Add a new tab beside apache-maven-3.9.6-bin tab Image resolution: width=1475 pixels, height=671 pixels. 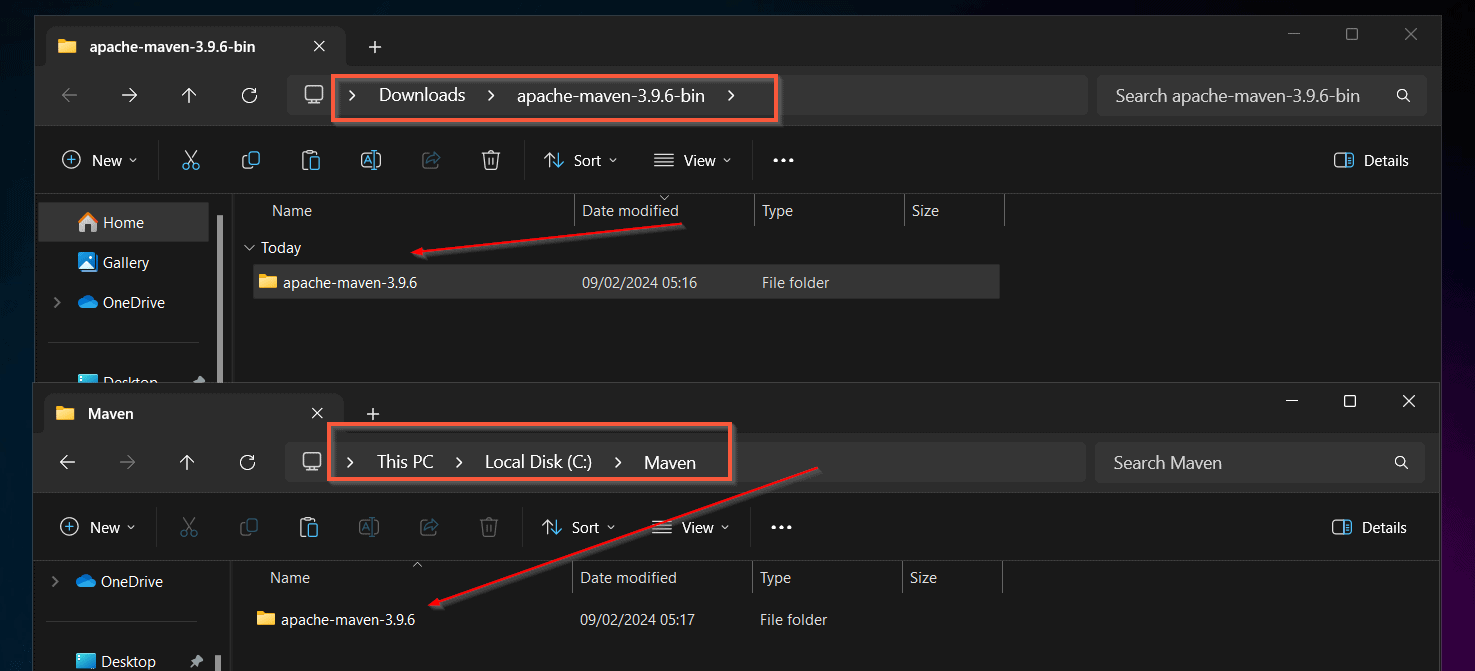click(x=375, y=46)
